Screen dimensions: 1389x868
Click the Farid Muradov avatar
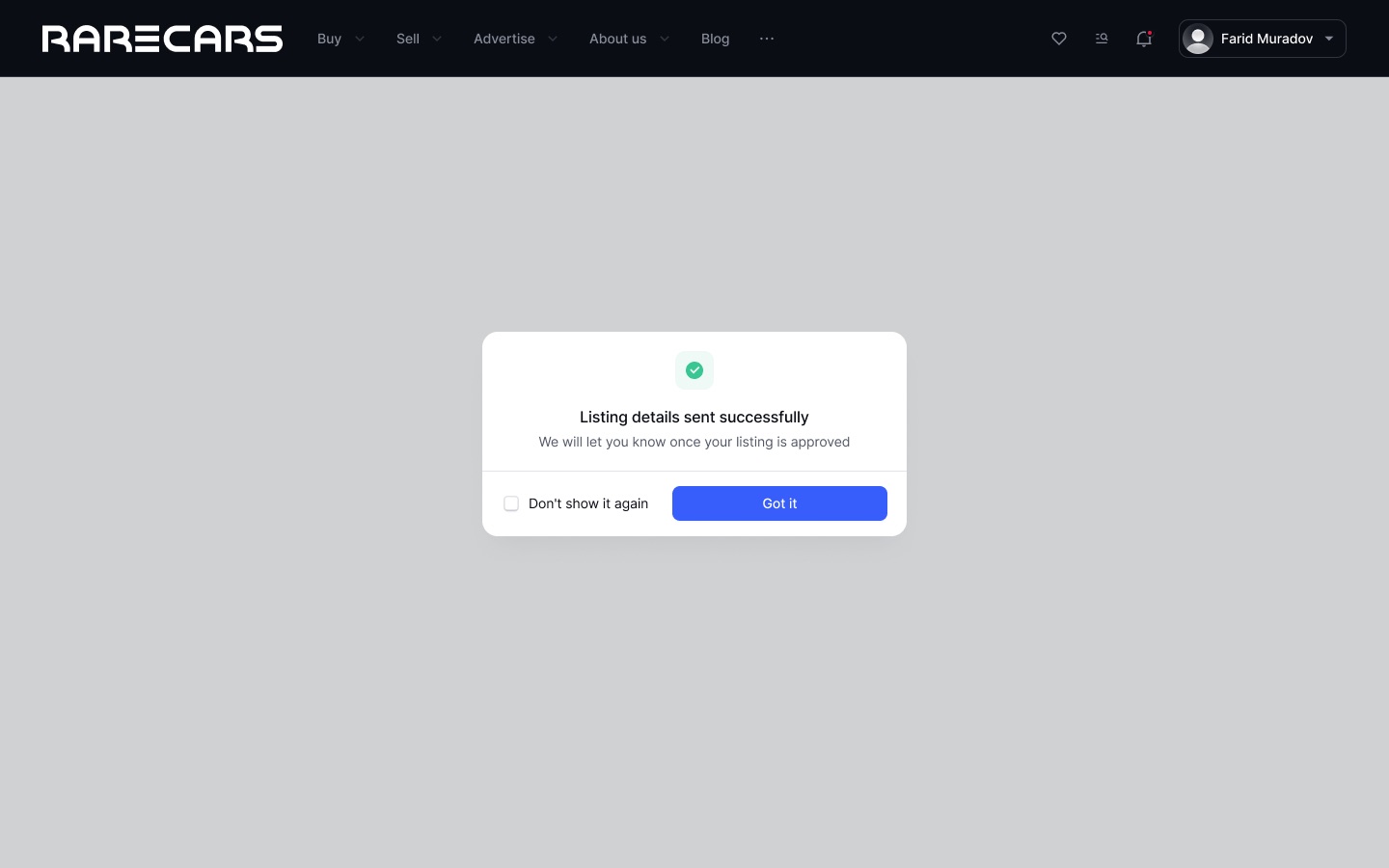coord(1198,39)
